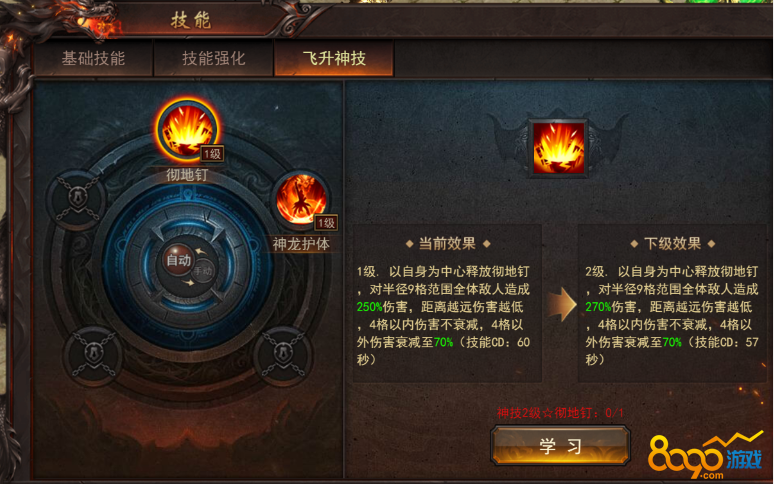Click the 当前效果 description panel
This screenshot has width=774, height=484.
[x=447, y=303]
